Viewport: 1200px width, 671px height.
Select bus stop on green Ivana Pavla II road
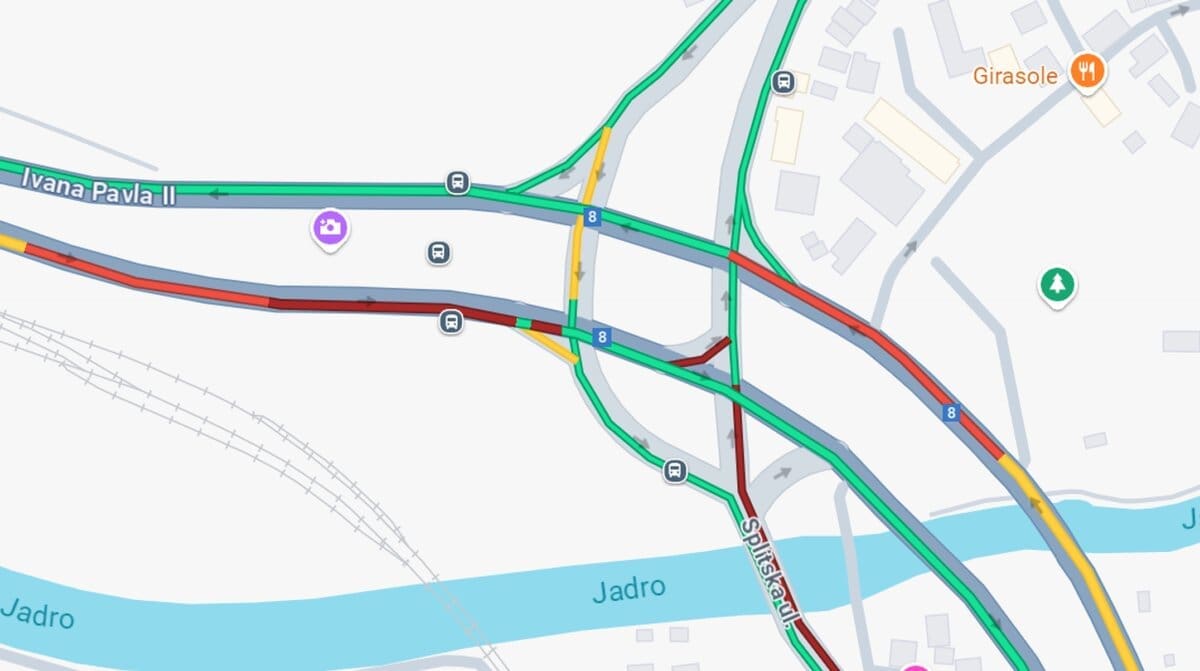457,183
